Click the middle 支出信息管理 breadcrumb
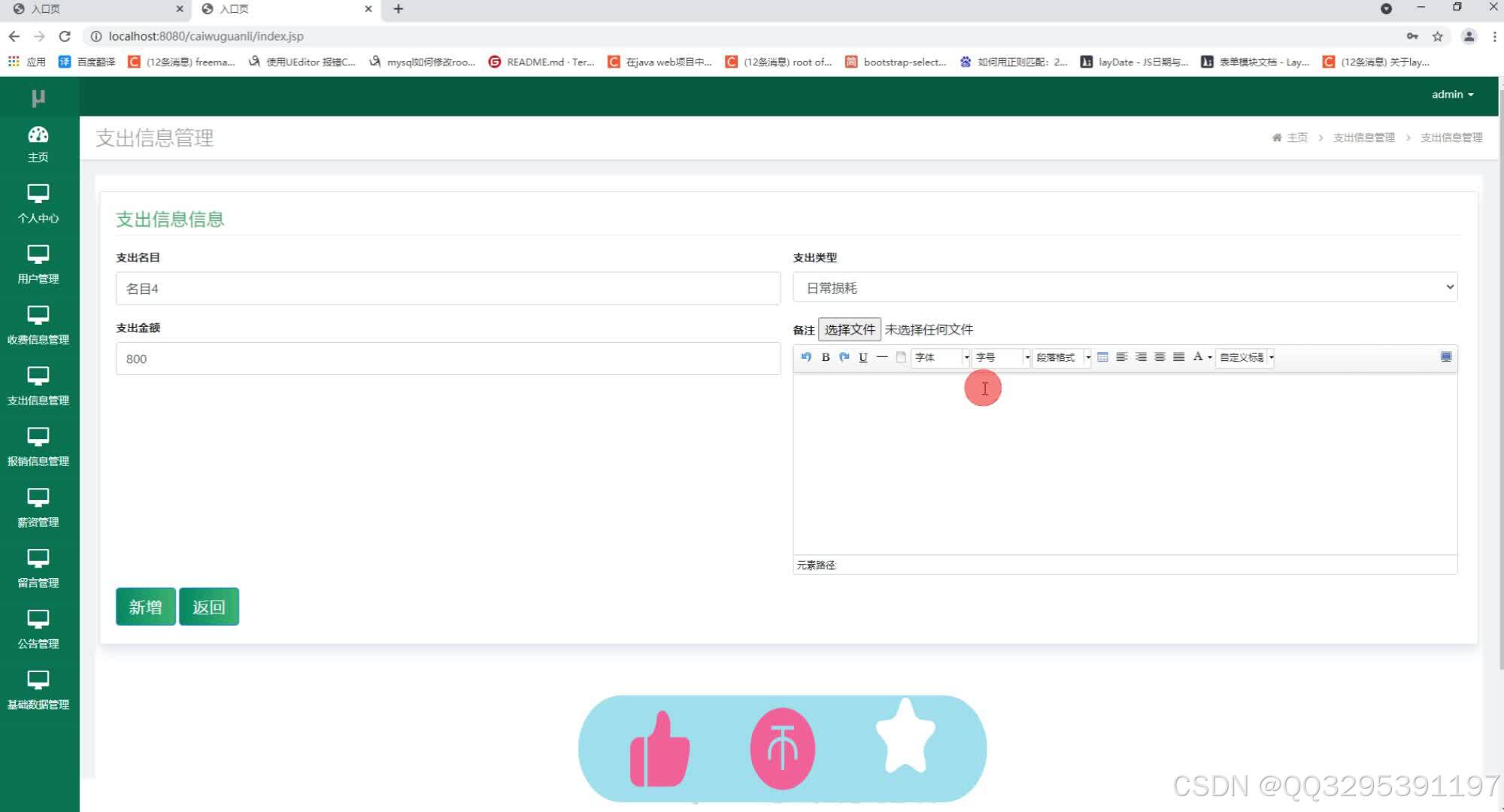 pyautogui.click(x=1363, y=138)
